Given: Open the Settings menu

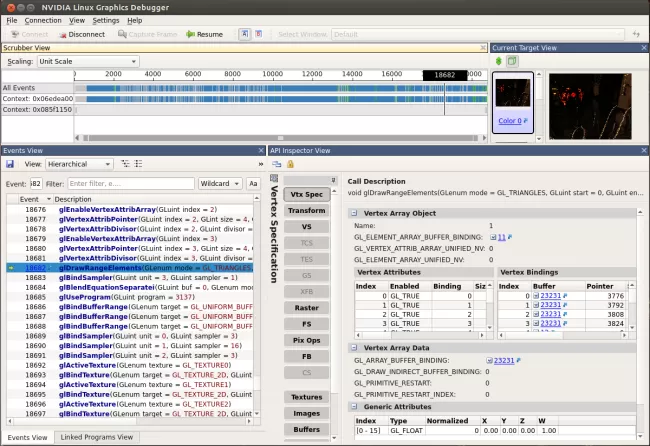Looking at the screenshot, I should [106, 20].
